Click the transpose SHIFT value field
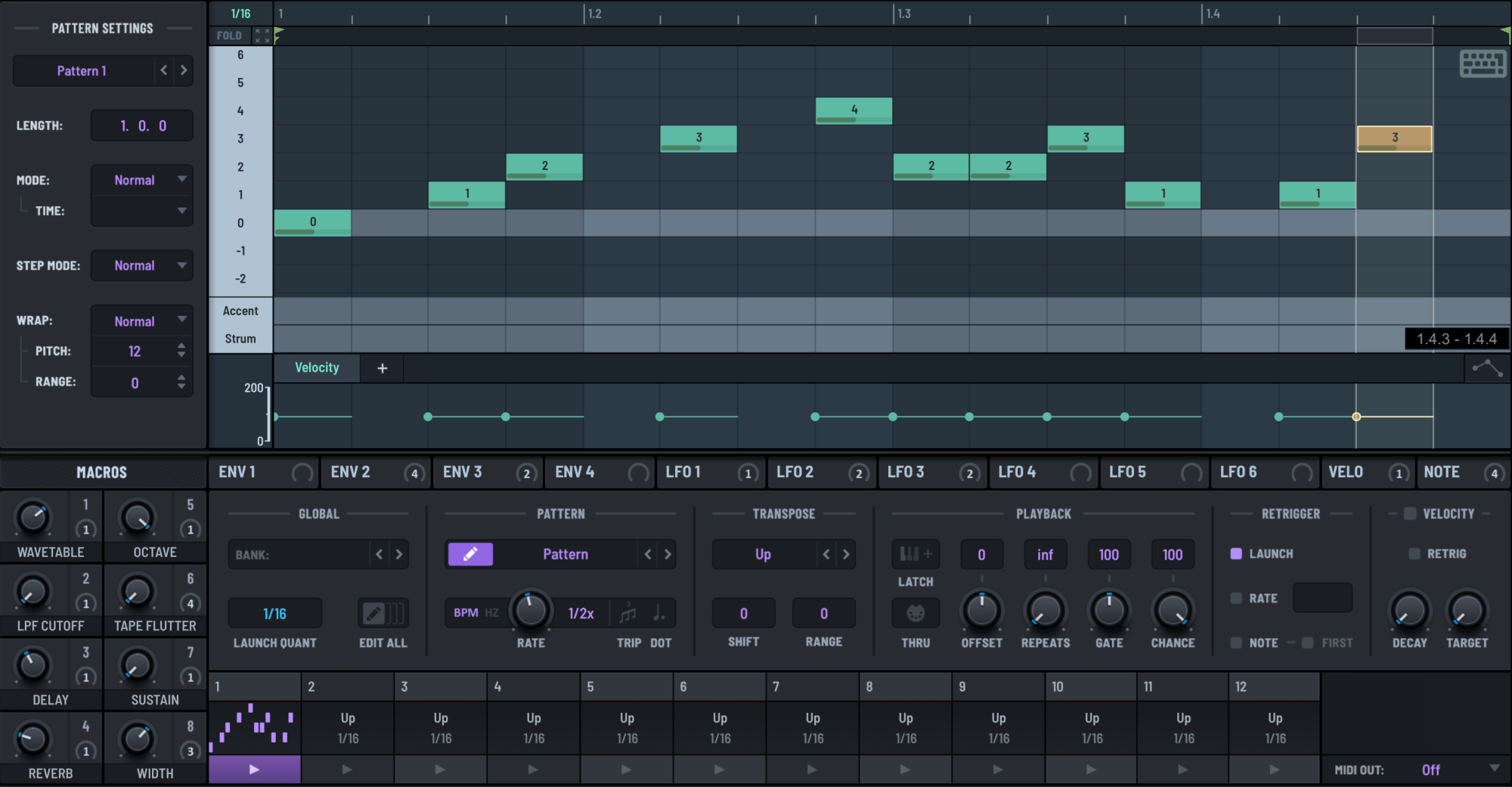 pos(744,613)
